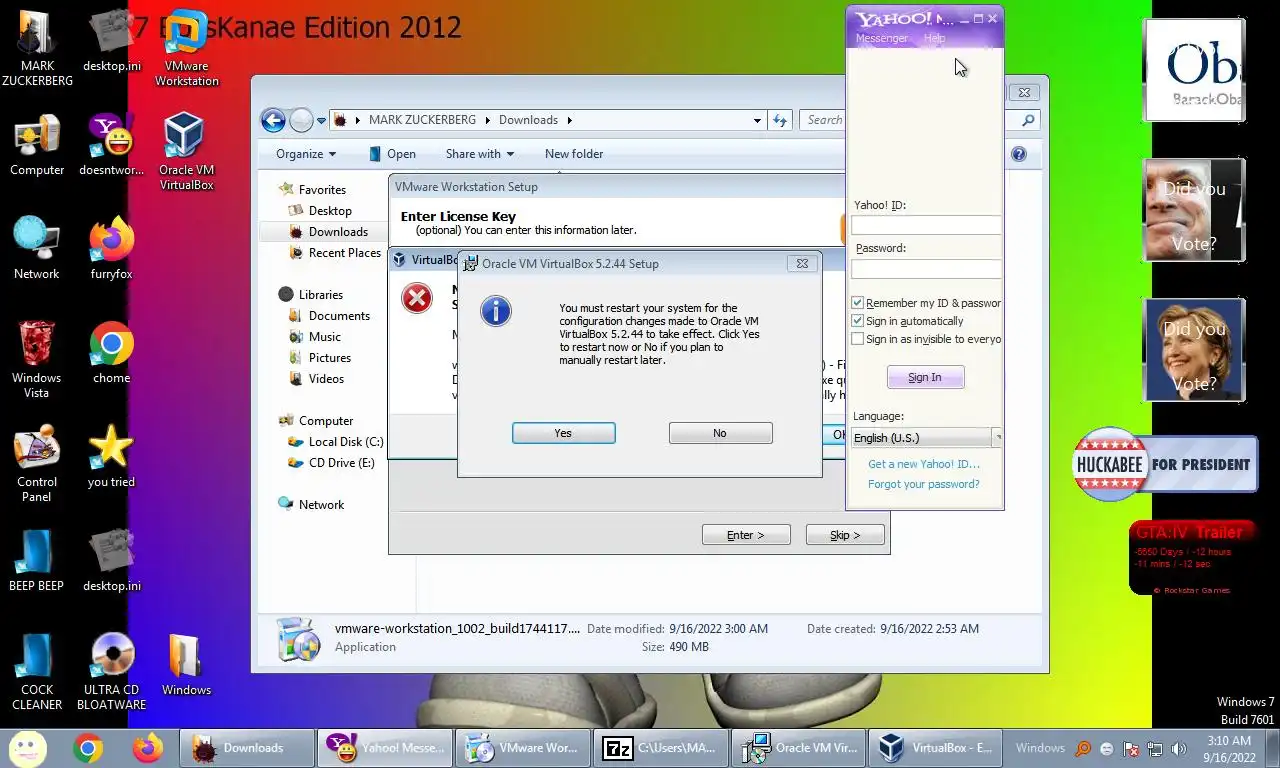Viewport: 1280px width, 768px height.
Task: Open the Computer desktop icon
Action: (37, 145)
